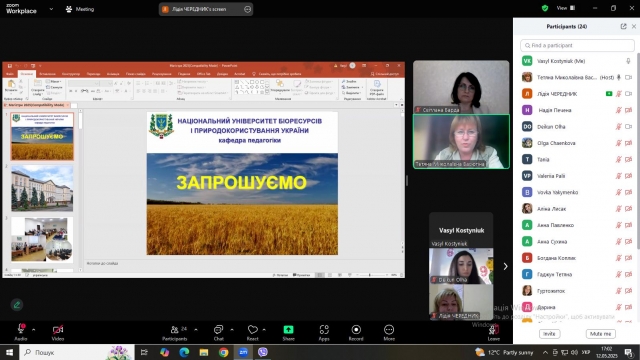Click microphone icon for Vasyl Kostyniuk (Me)
Viewport: 640px width, 360px height.
pos(628,61)
